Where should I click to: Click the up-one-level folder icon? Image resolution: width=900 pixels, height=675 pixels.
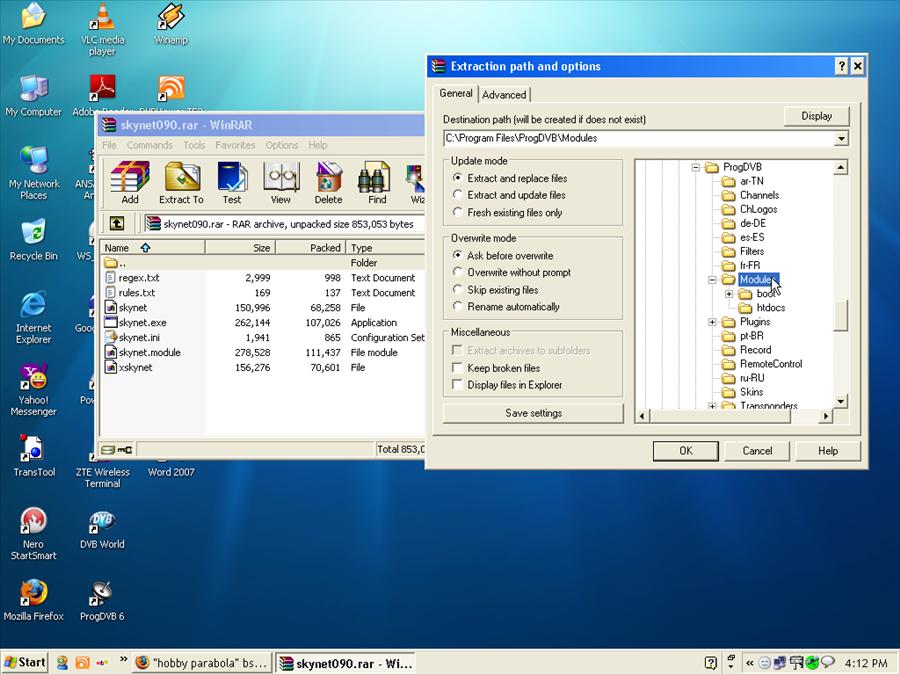117,223
